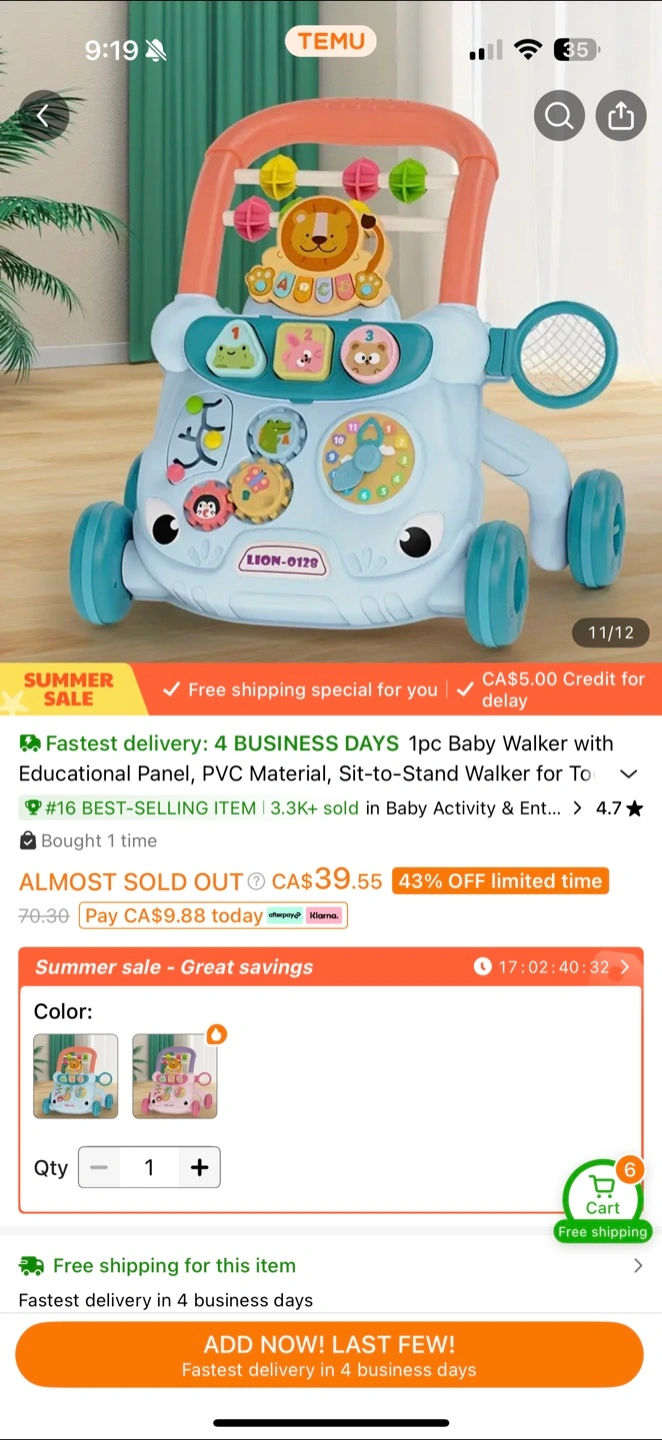Open Summer sale countdown arrow

coord(625,967)
